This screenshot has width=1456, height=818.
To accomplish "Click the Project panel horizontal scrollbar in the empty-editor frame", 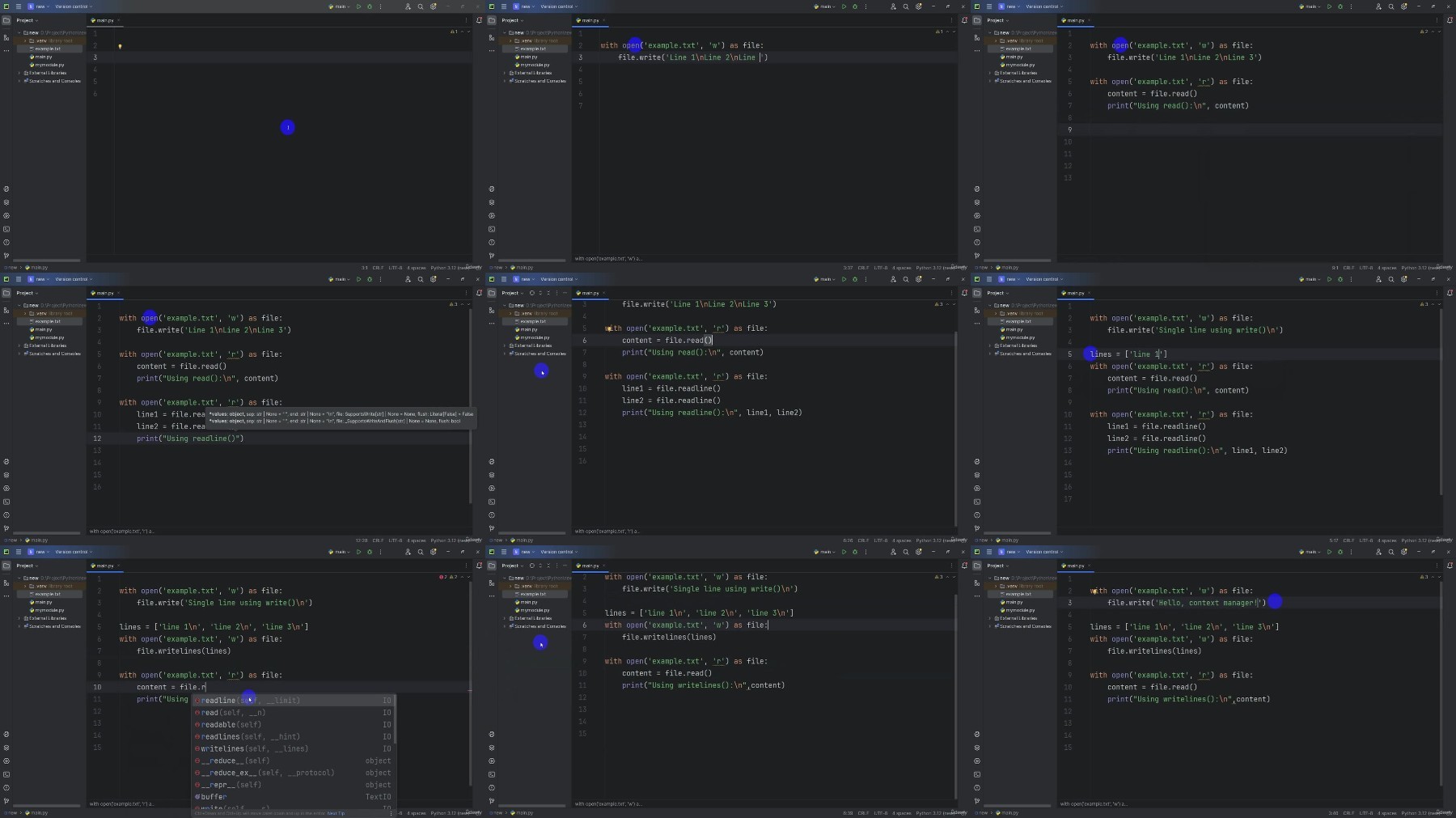I will 47,260.
